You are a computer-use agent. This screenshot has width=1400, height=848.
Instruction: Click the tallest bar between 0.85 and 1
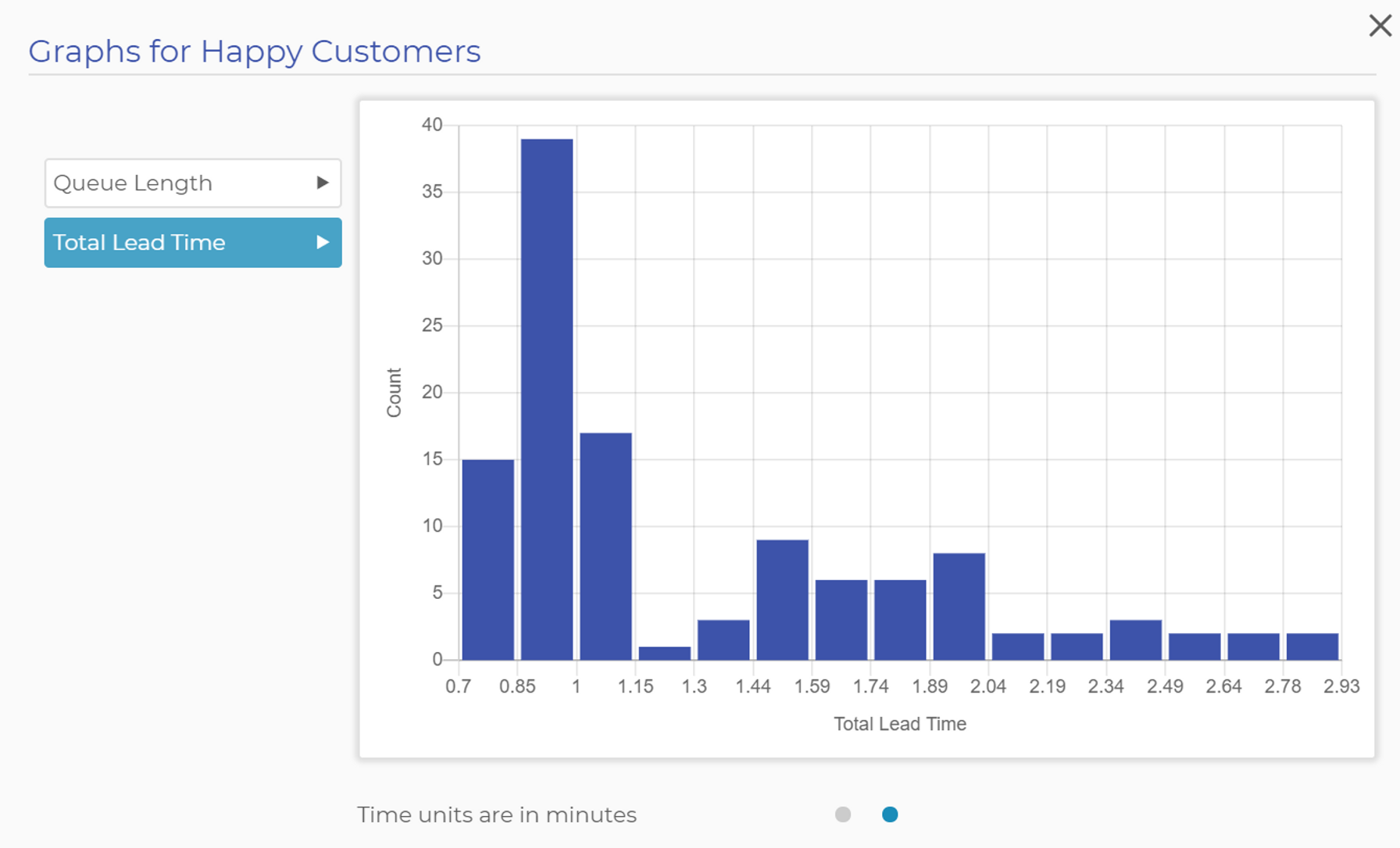pos(547,399)
